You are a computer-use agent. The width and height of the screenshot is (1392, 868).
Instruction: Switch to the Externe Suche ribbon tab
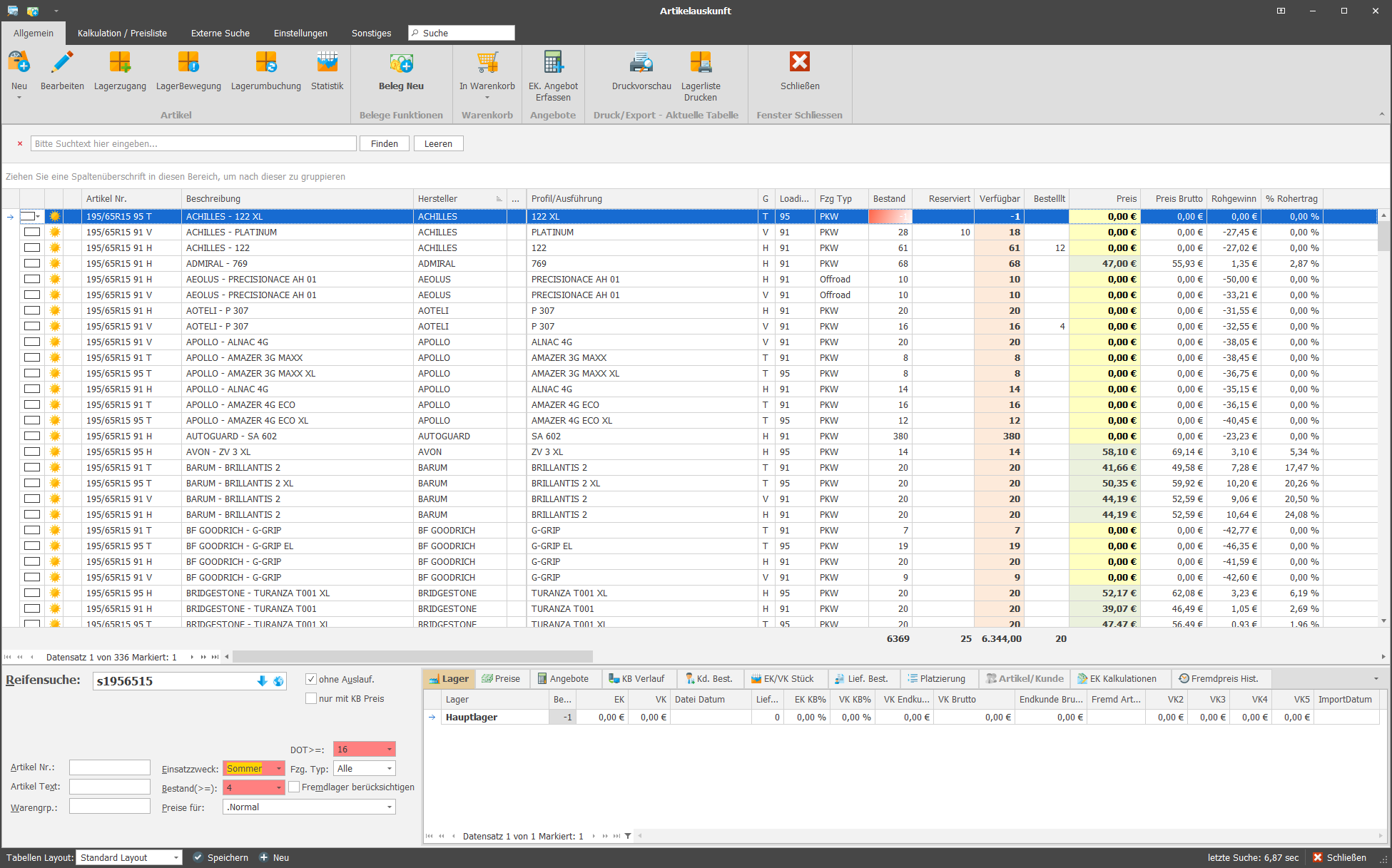[220, 33]
